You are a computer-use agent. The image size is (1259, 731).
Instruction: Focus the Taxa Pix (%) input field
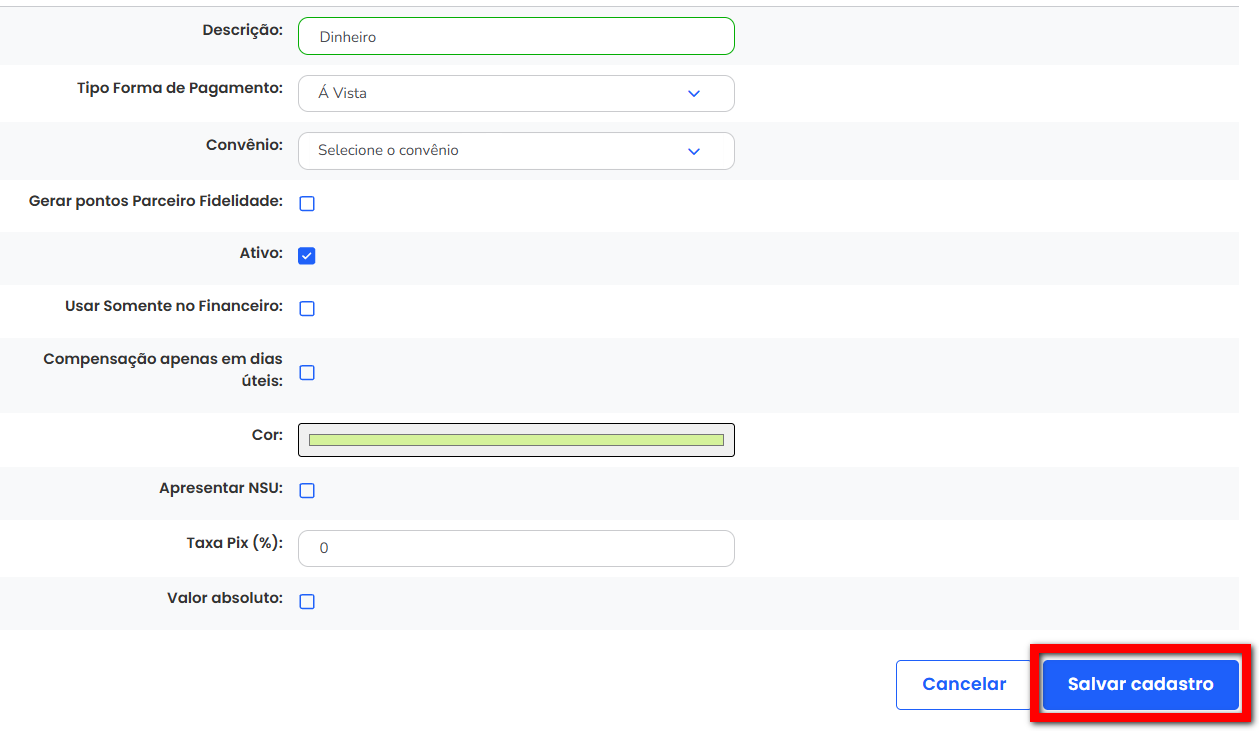515,548
